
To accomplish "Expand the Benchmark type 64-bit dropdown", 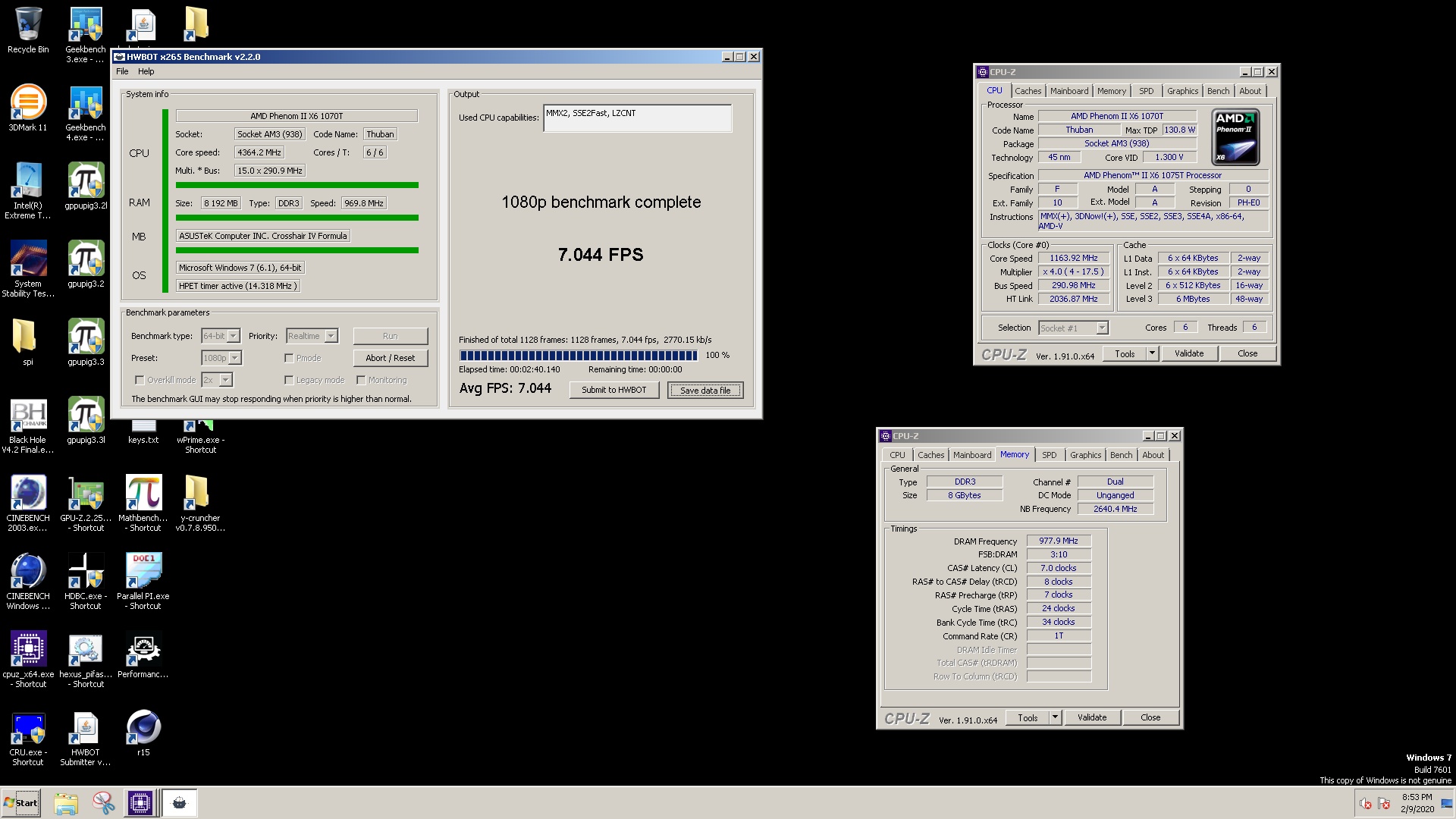I will click(x=234, y=336).
